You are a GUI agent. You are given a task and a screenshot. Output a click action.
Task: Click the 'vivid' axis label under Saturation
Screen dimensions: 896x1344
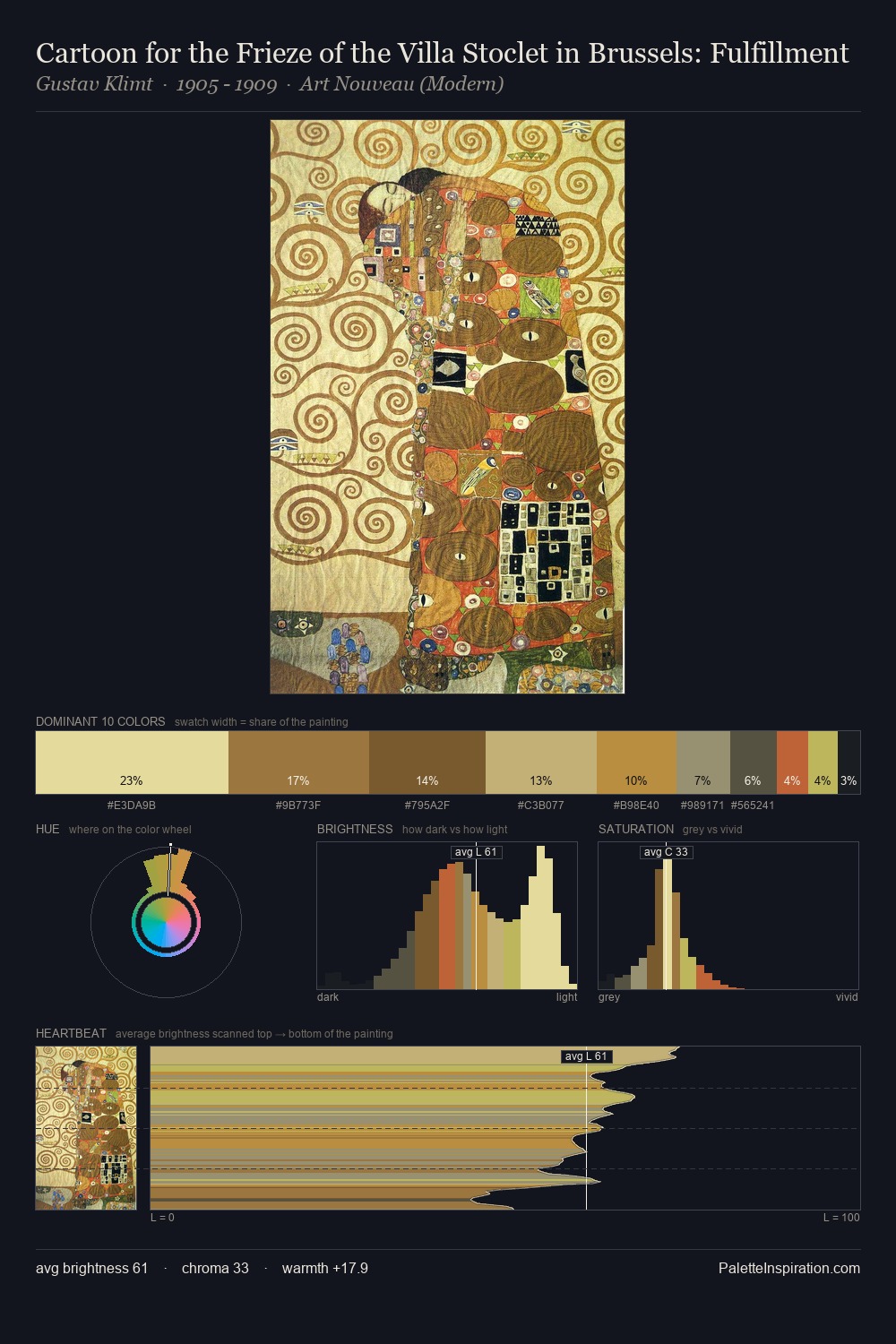847,997
